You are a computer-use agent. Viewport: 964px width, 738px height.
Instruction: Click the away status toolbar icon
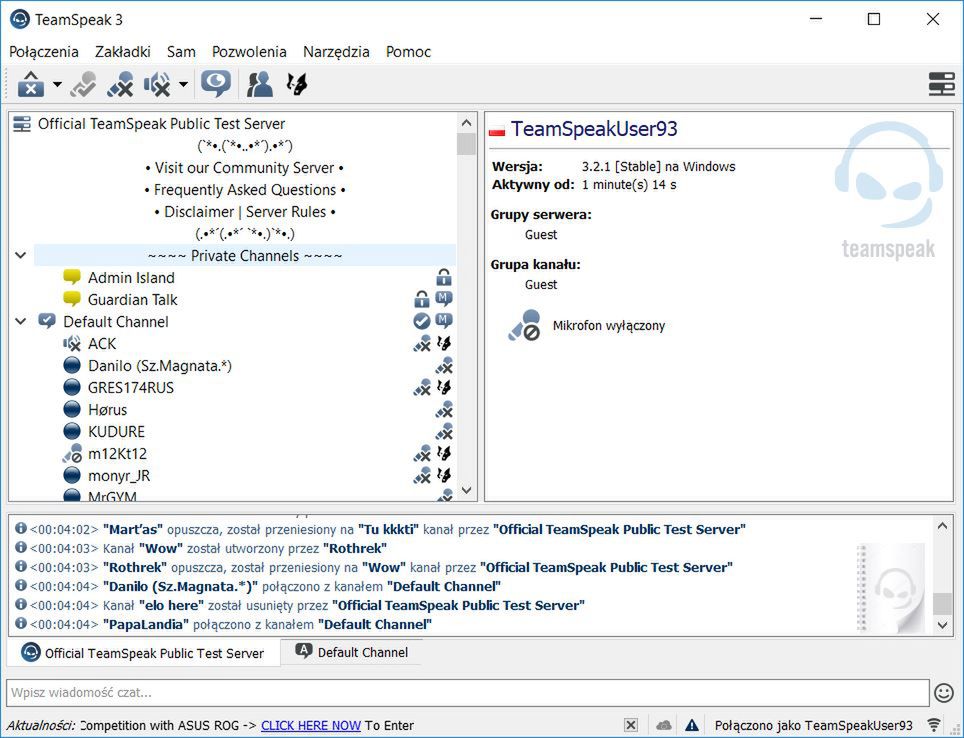(83, 84)
